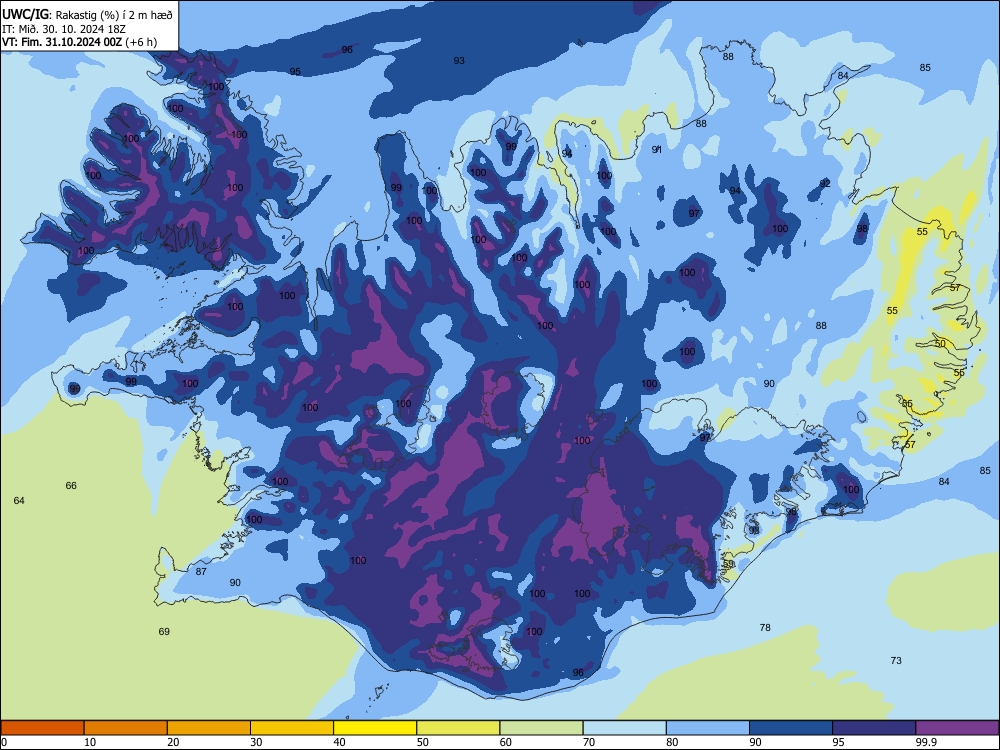The width and height of the screenshot is (1000, 750).
Task: Click the '73' humidity value on the map
Action: tap(896, 661)
